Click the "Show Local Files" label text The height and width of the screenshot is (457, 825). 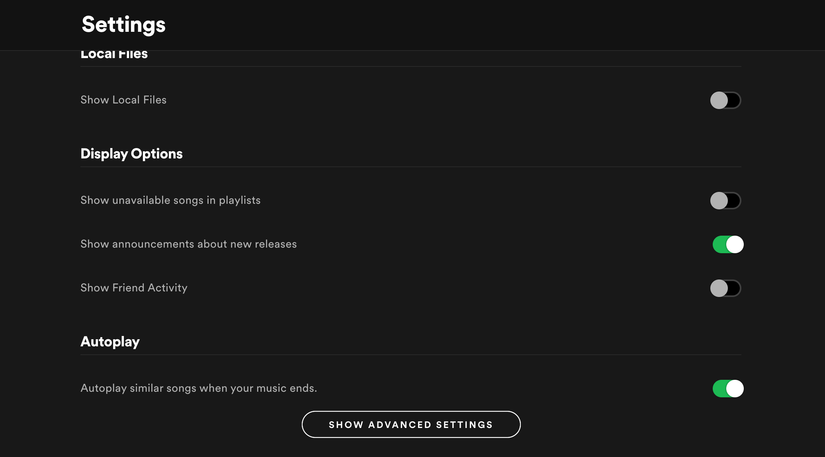(123, 100)
